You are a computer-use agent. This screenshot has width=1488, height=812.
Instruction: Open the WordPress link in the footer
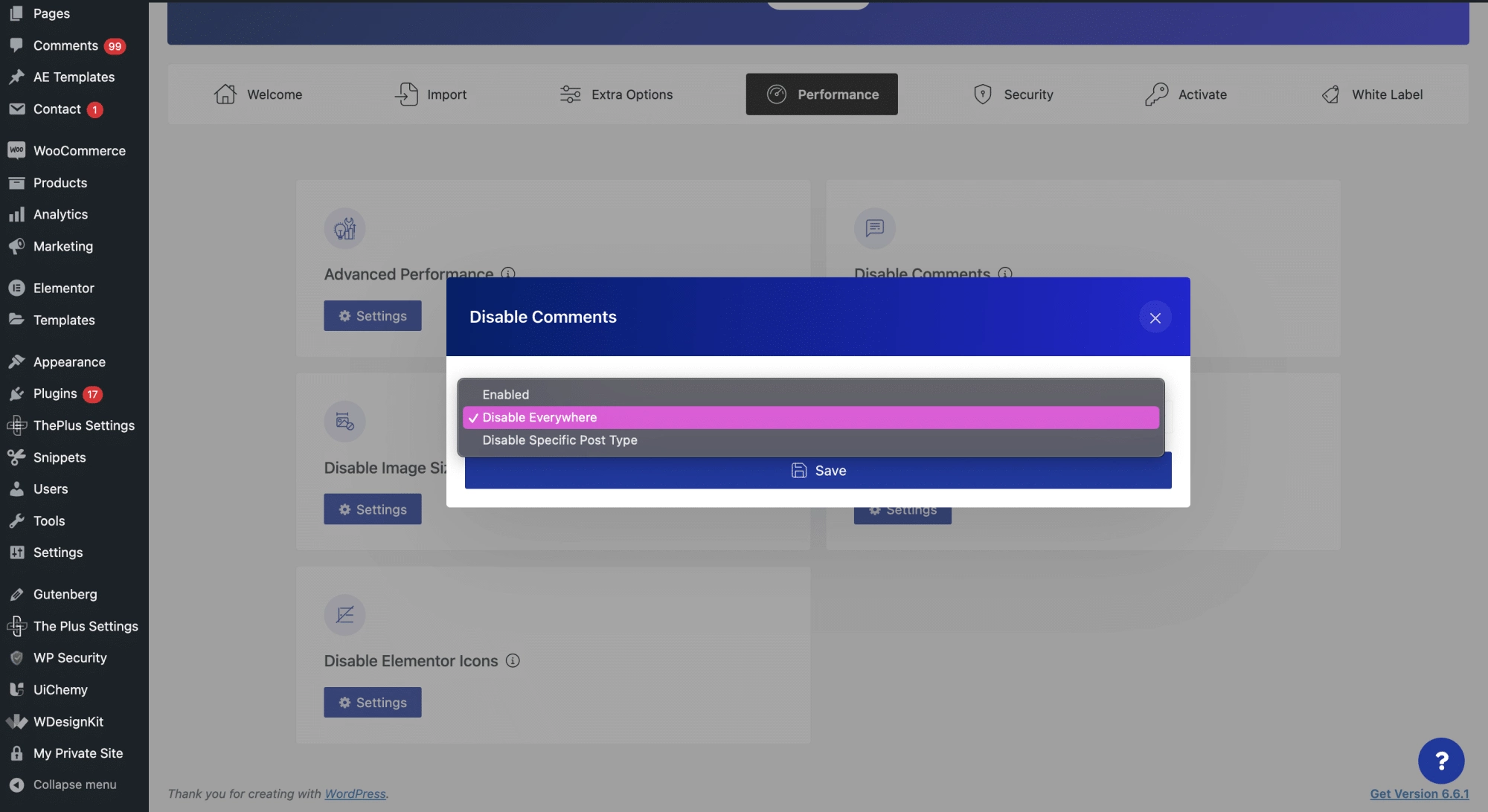(x=355, y=794)
